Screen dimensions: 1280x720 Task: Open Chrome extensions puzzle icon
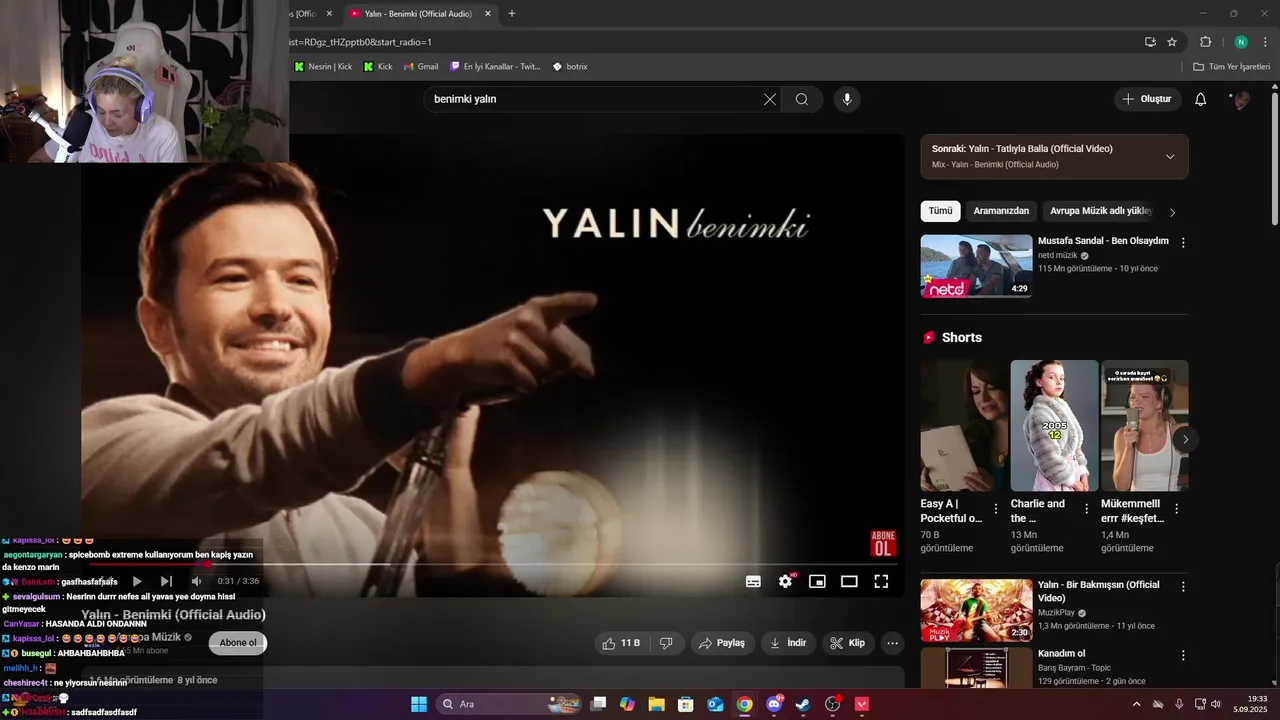pyautogui.click(x=1205, y=42)
